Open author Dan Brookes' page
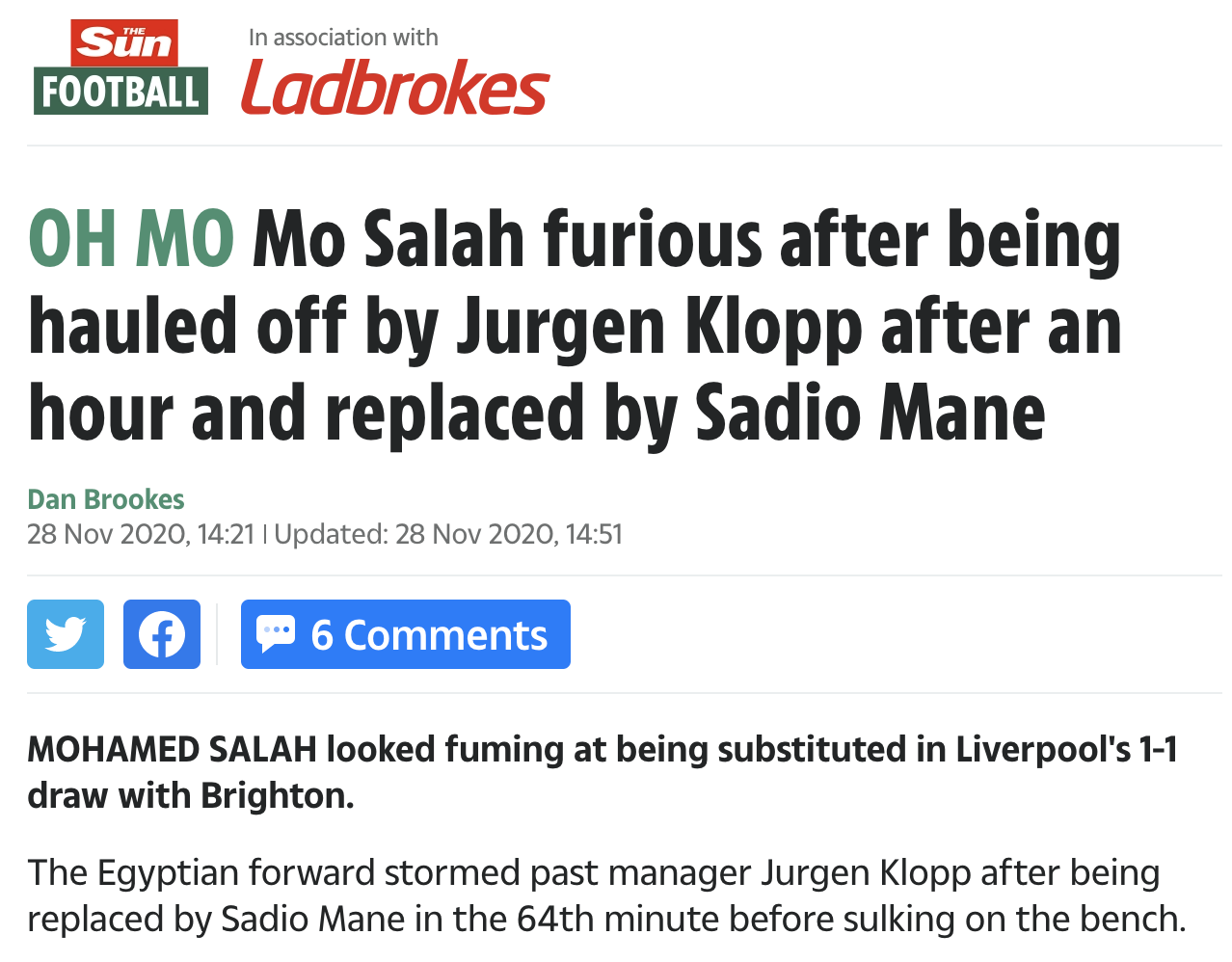1232x962 pixels. coord(106,499)
